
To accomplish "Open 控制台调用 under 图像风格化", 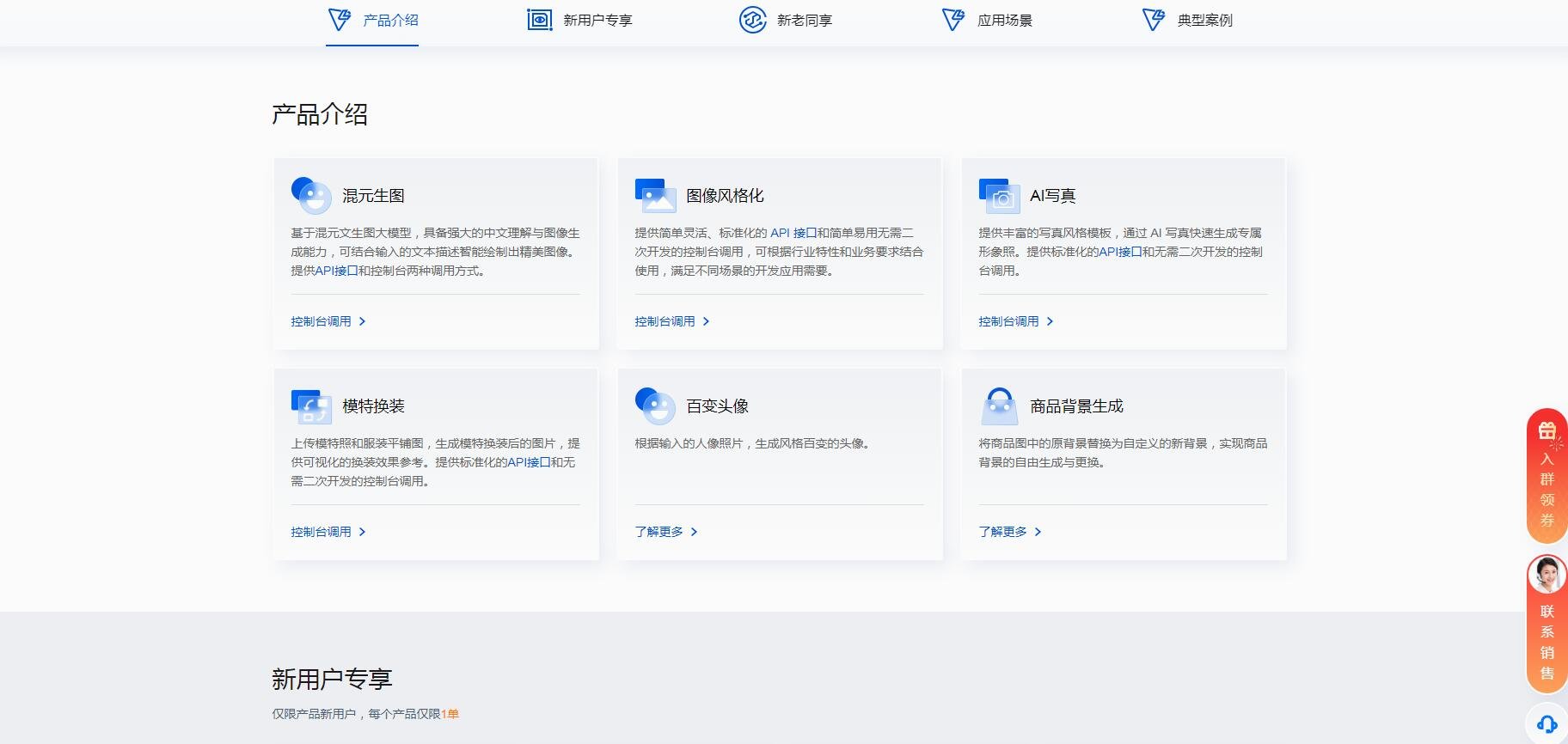I will click(665, 321).
